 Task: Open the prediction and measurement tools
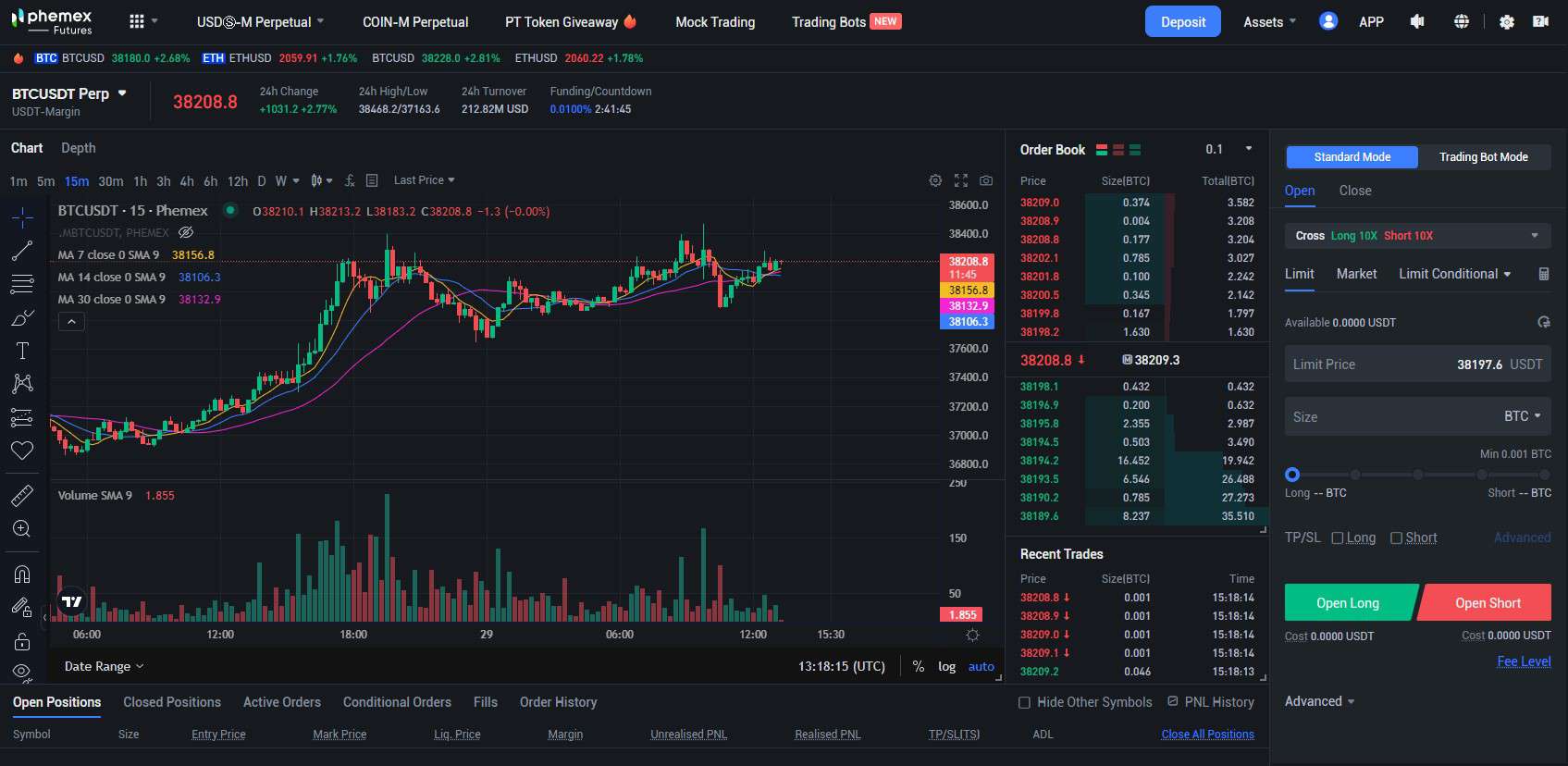click(x=22, y=417)
